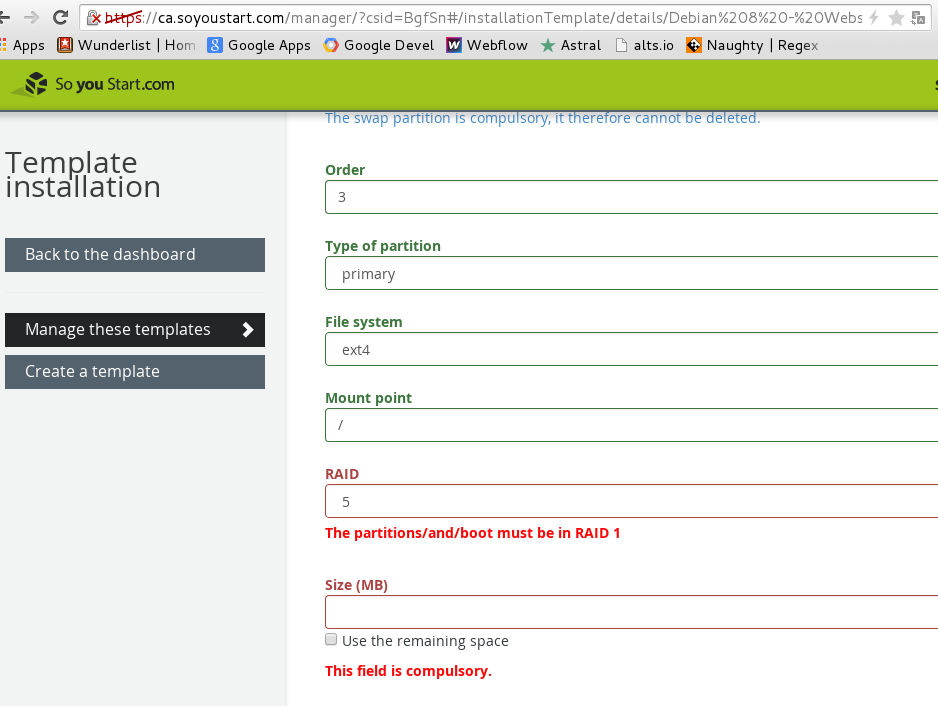This screenshot has width=938, height=706.
Task: Click the browser reload icon
Action: point(60,17)
